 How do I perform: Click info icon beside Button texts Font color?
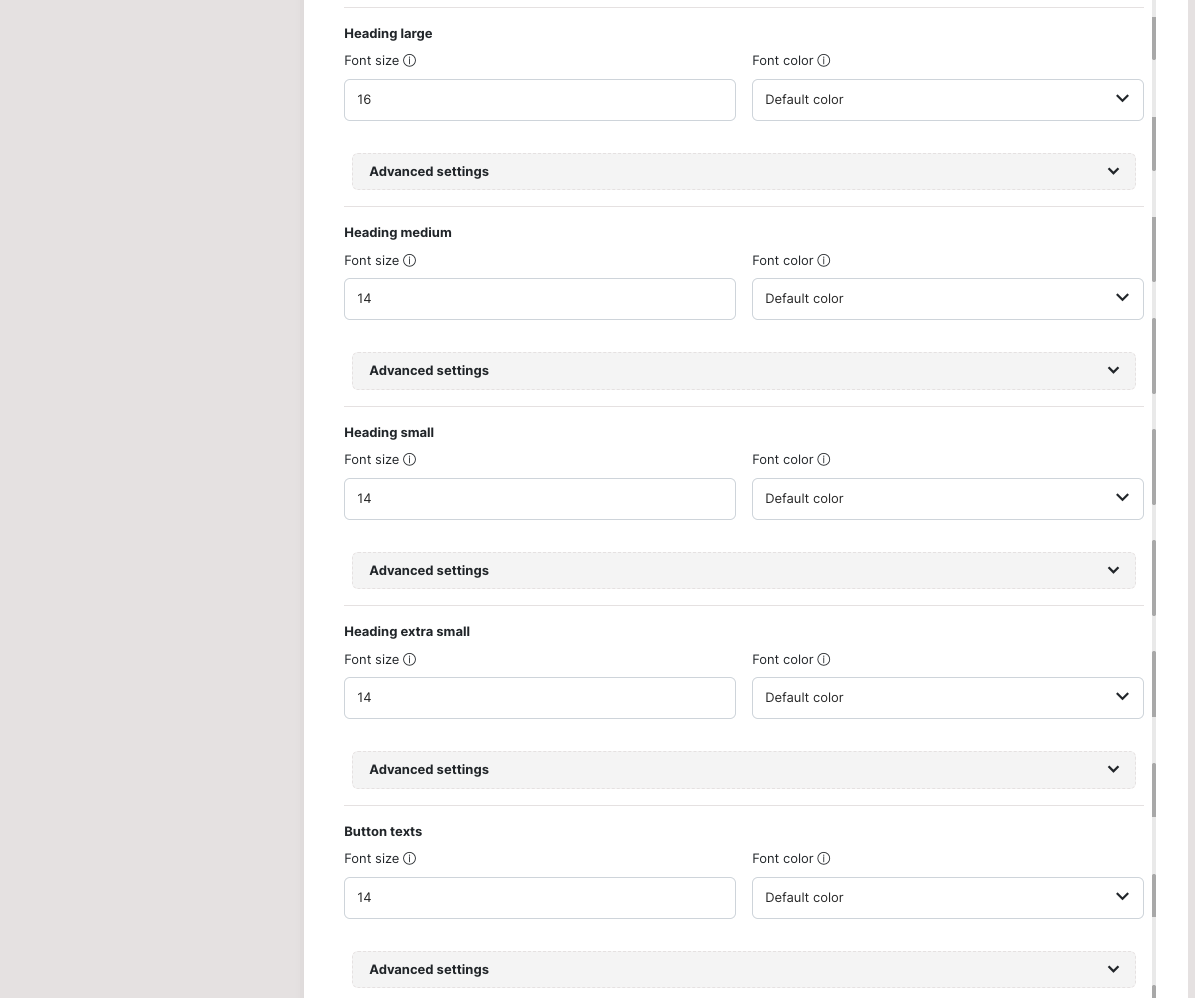click(823, 859)
